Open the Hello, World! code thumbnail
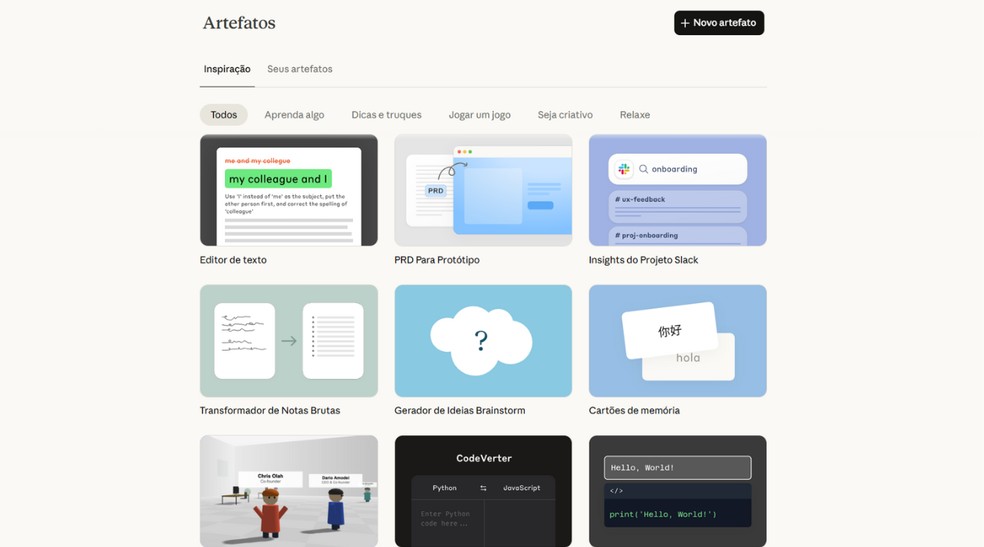 tap(678, 491)
